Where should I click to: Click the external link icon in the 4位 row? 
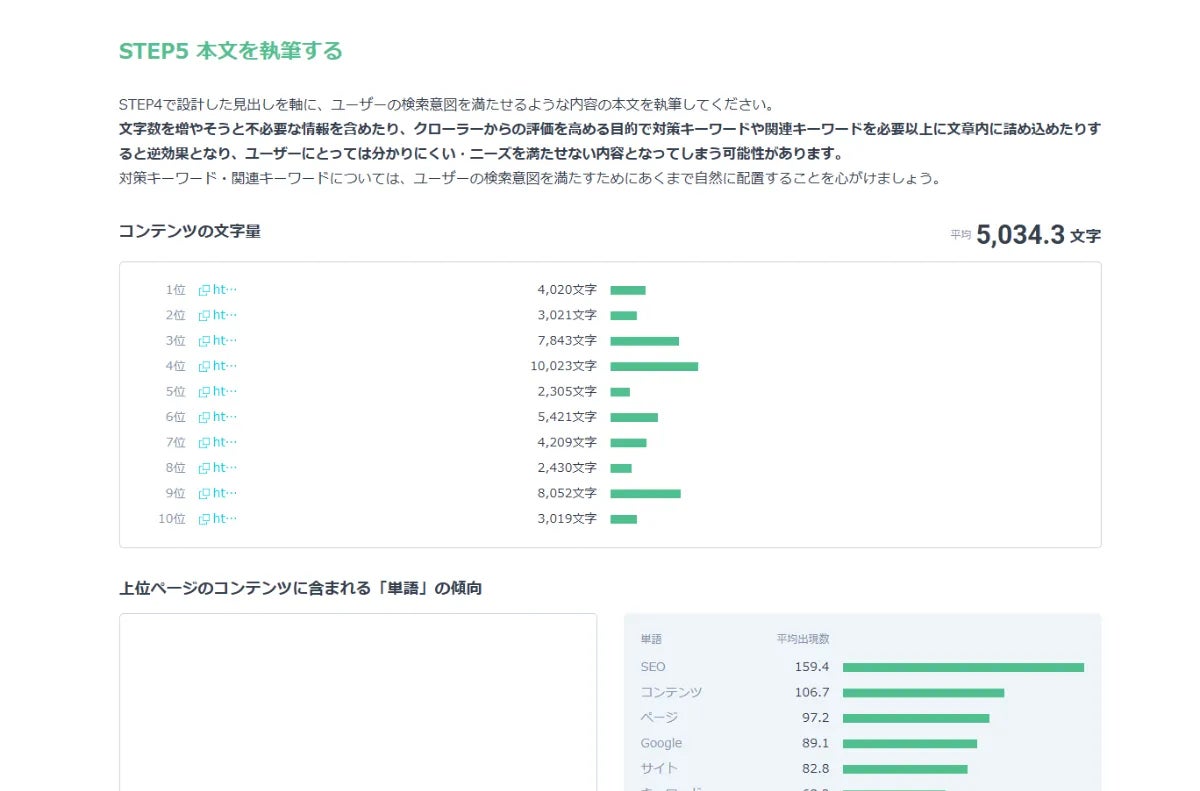click(204, 366)
